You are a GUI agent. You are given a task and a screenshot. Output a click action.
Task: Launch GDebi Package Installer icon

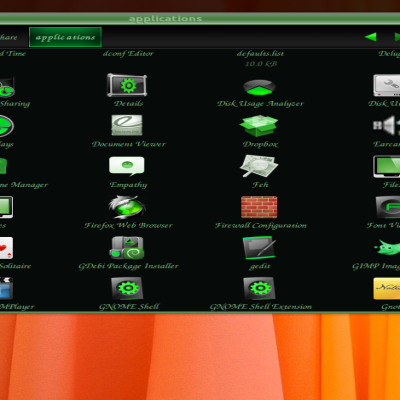click(127, 248)
